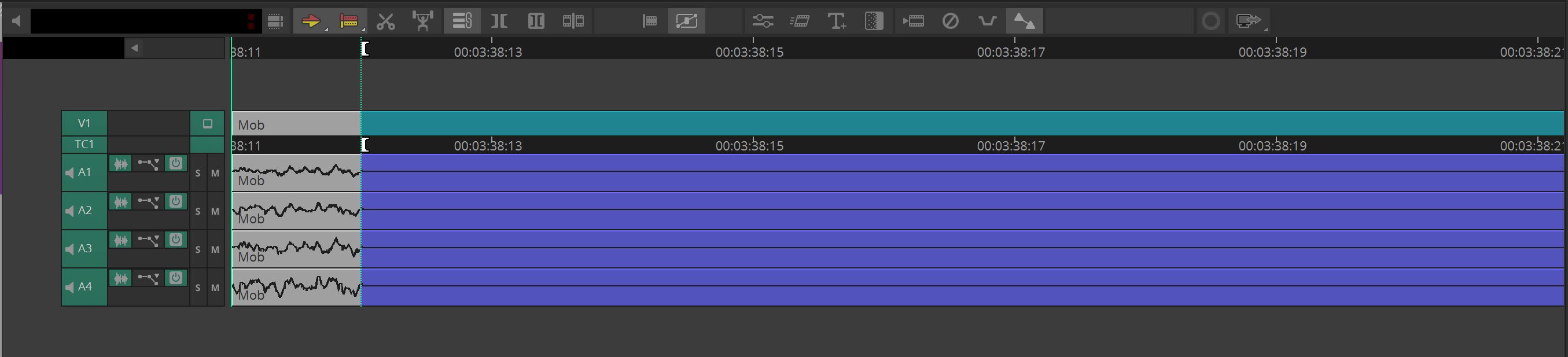Solo audio track A1
Screen dimensions: 1568x357
[198, 174]
